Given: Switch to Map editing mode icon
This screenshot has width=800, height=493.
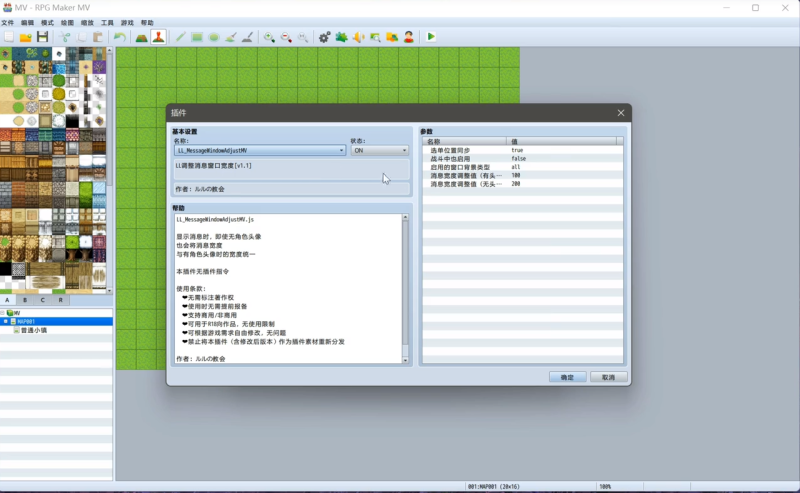Looking at the screenshot, I should coord(142,37).
